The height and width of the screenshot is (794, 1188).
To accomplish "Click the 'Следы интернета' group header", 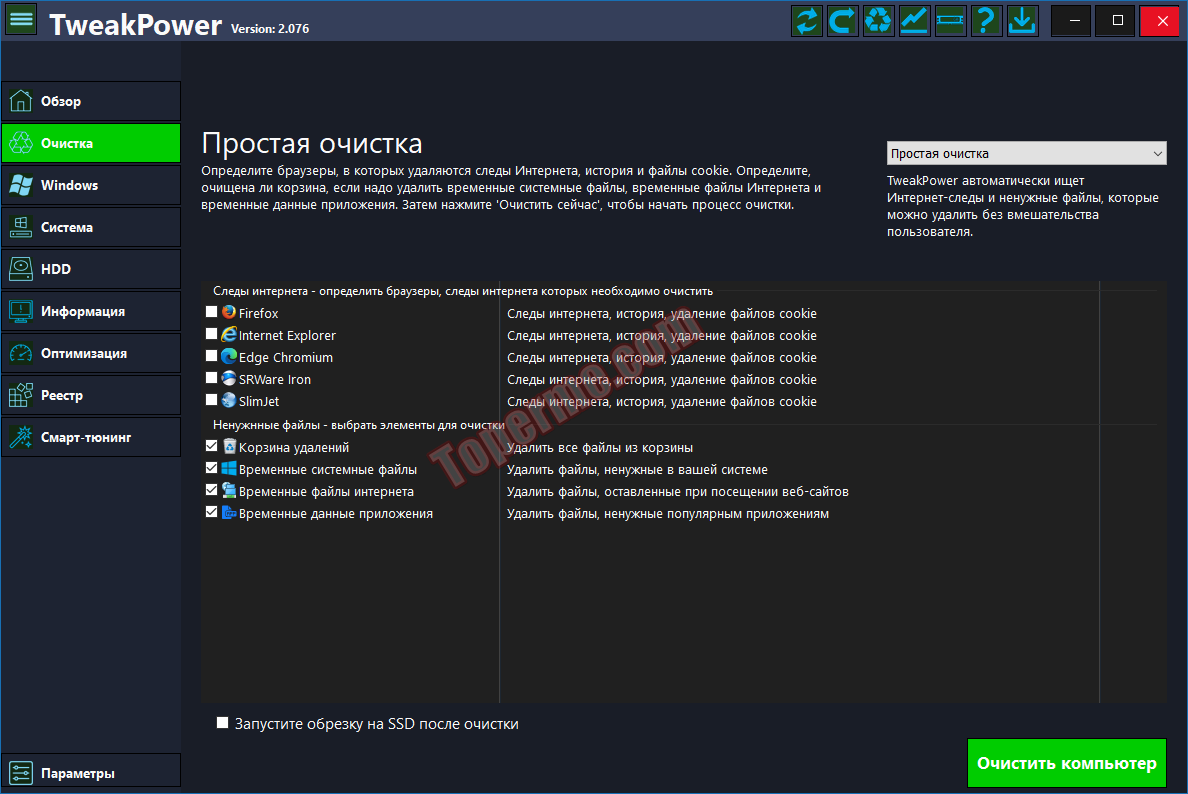I will tap(463, 291).
